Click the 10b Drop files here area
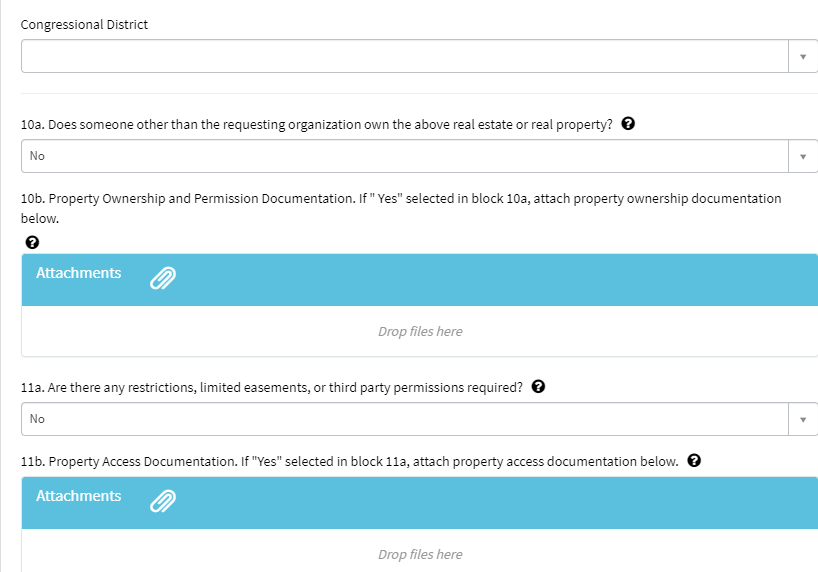818x572 pixels. click(x=420, y=331)
